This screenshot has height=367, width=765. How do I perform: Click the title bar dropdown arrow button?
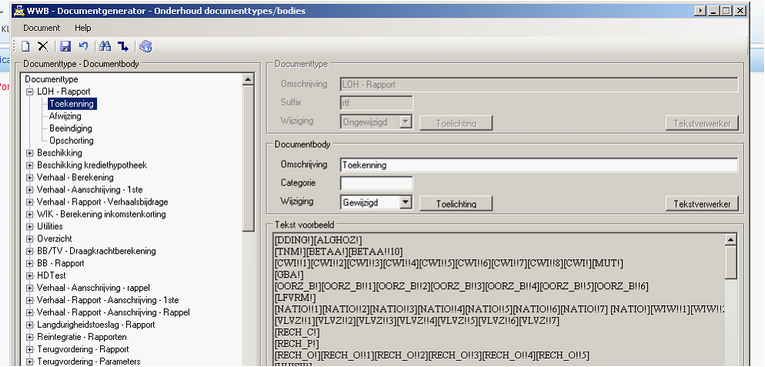click(702, 10)
